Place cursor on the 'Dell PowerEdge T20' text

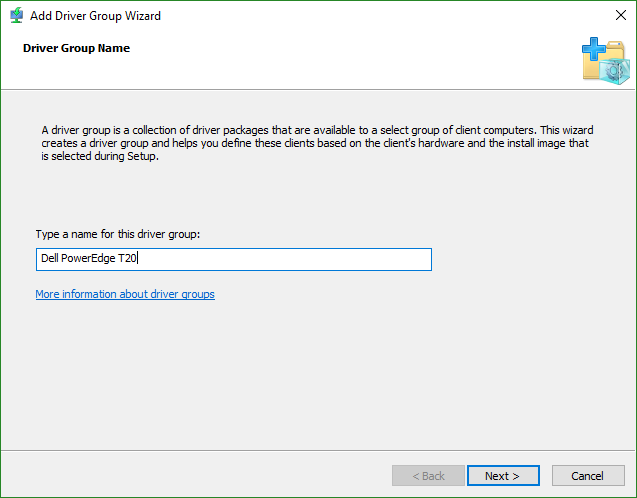click(89, 258)
